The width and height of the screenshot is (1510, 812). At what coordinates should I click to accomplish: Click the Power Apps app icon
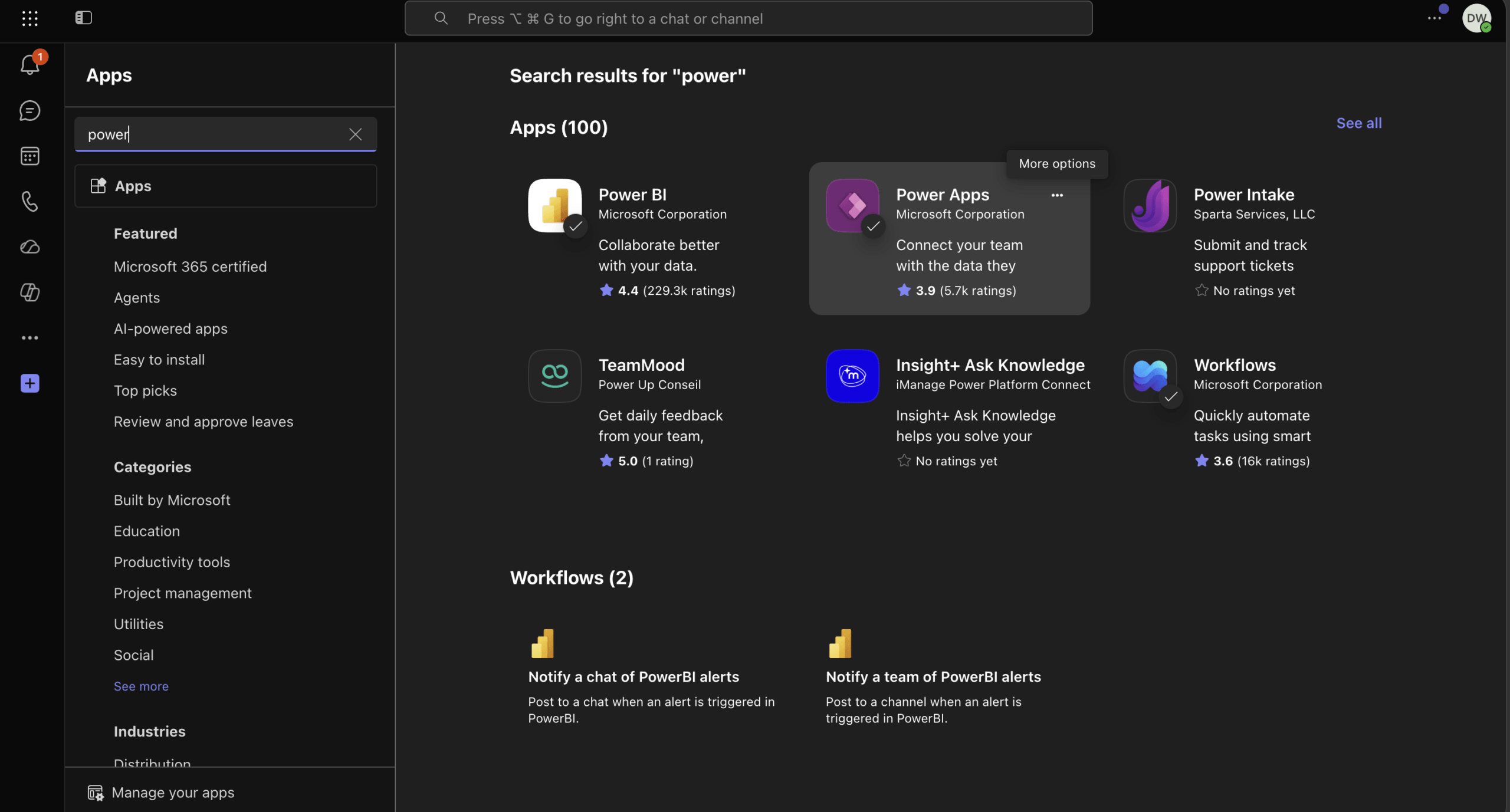click(852, 205)
